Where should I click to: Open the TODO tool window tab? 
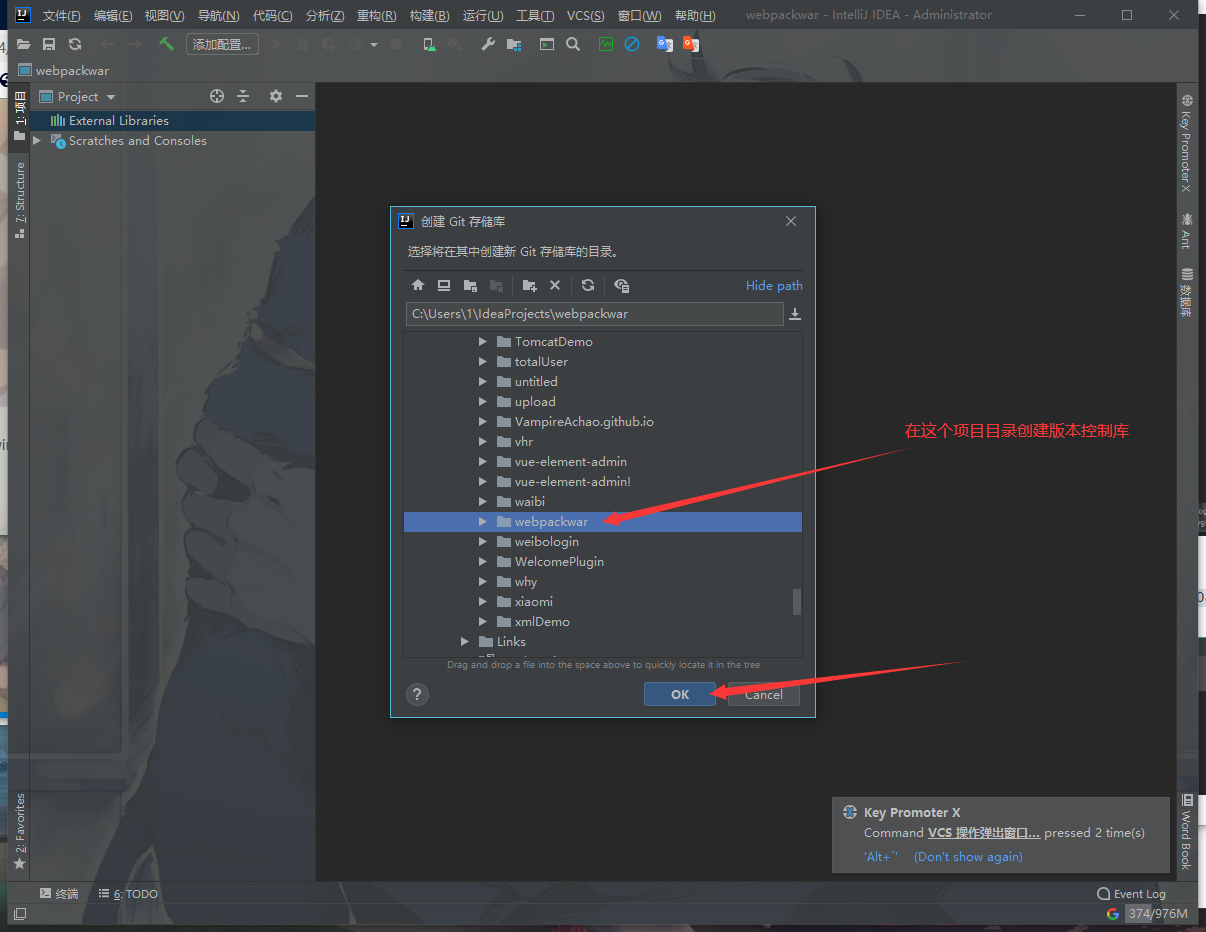tap(128, 894)
